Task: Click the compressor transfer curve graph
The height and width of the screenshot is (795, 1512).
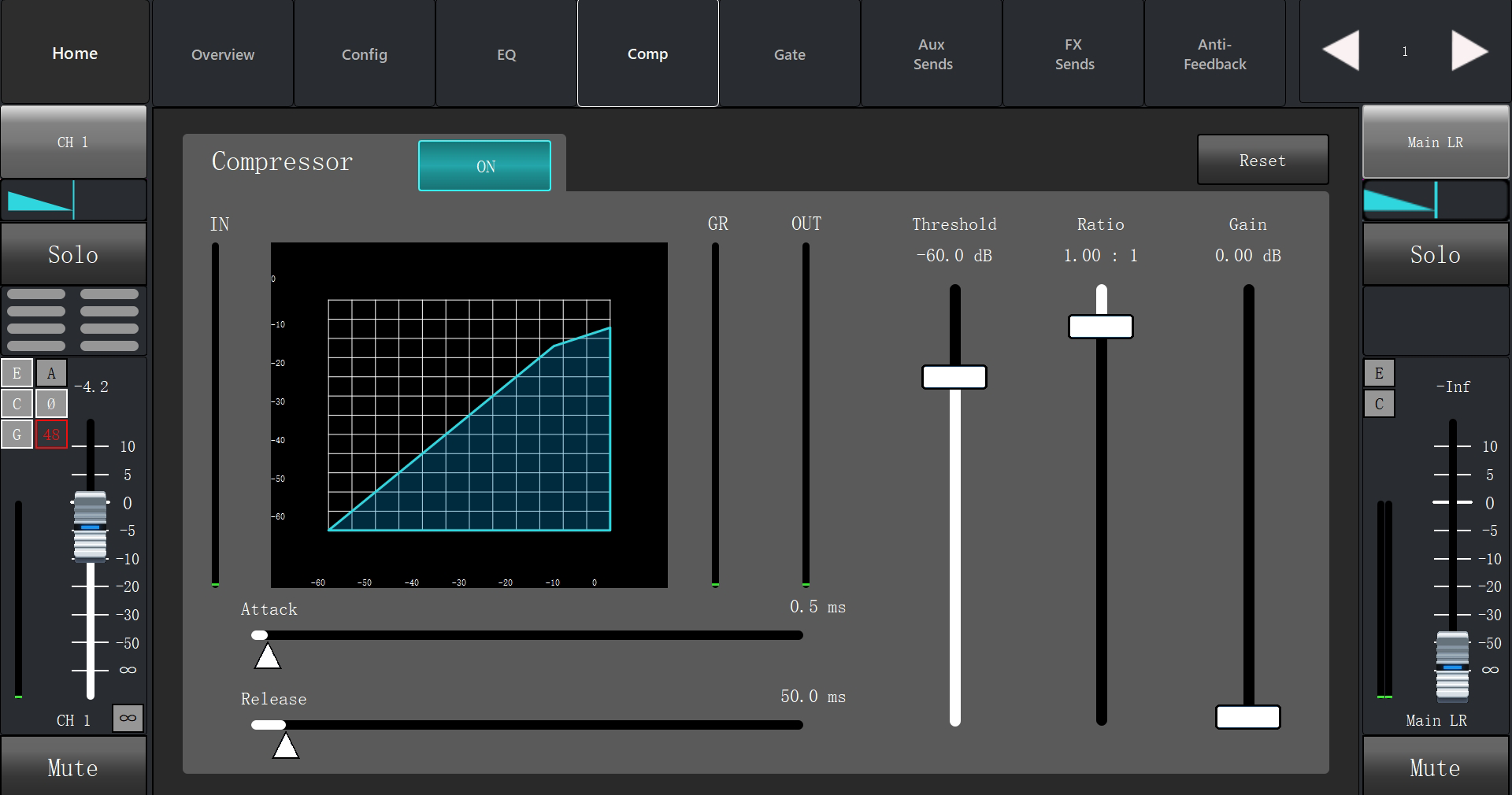Action: [469, 415]
